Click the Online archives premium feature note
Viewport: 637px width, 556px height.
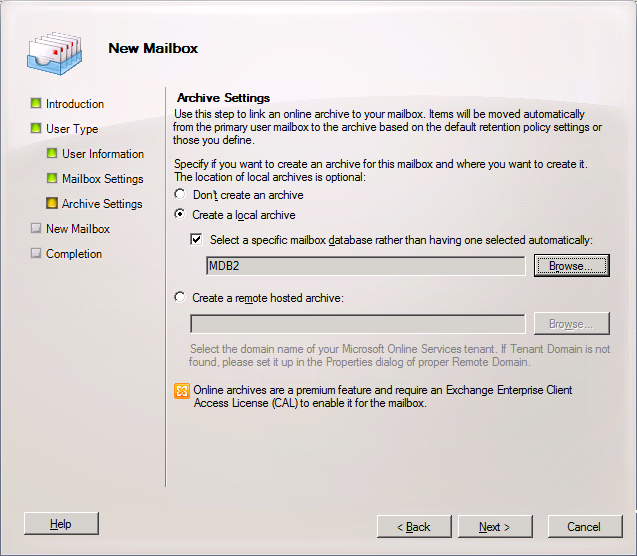tap(383, 396)
